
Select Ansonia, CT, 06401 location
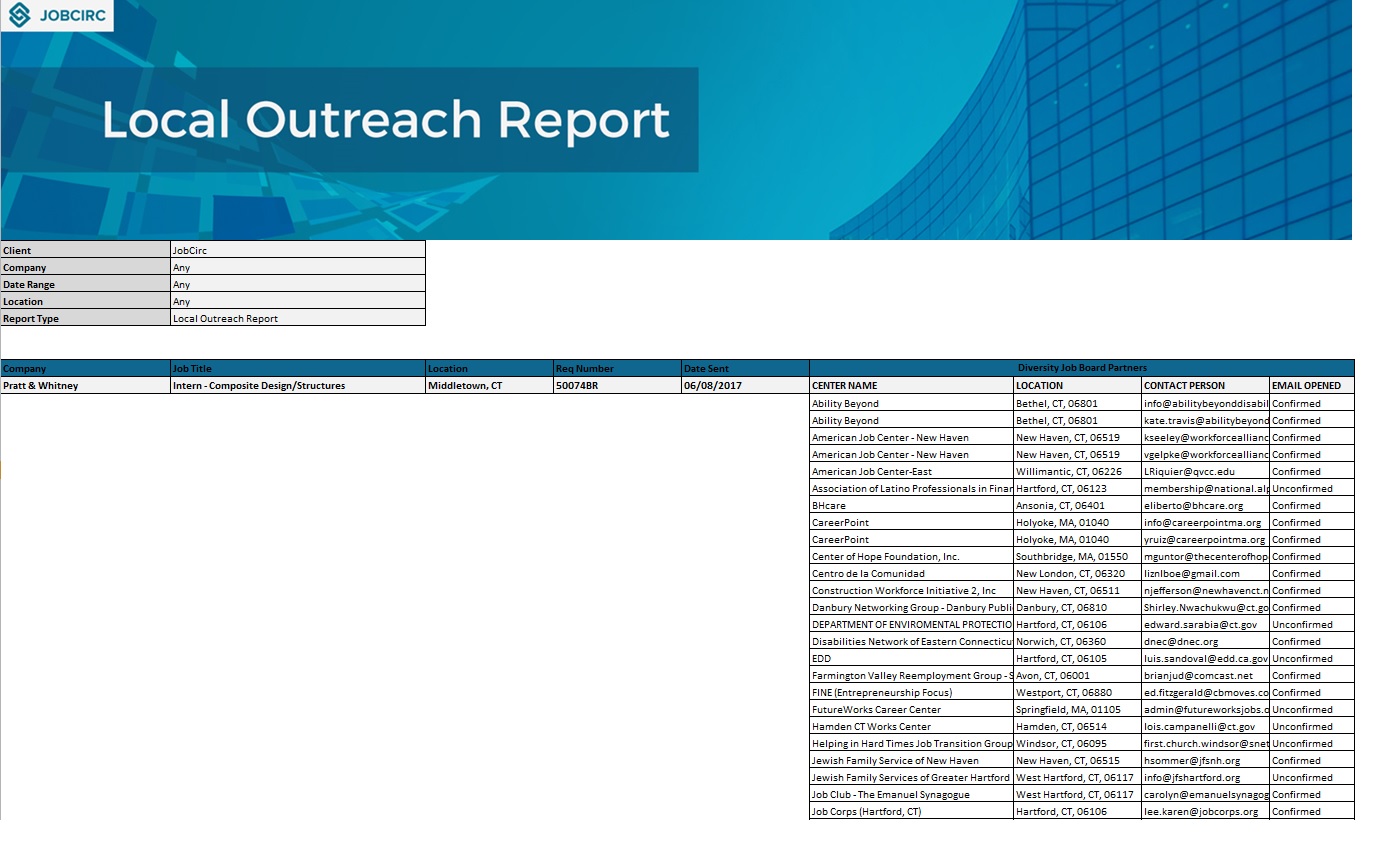click(x=1078, y=505)
